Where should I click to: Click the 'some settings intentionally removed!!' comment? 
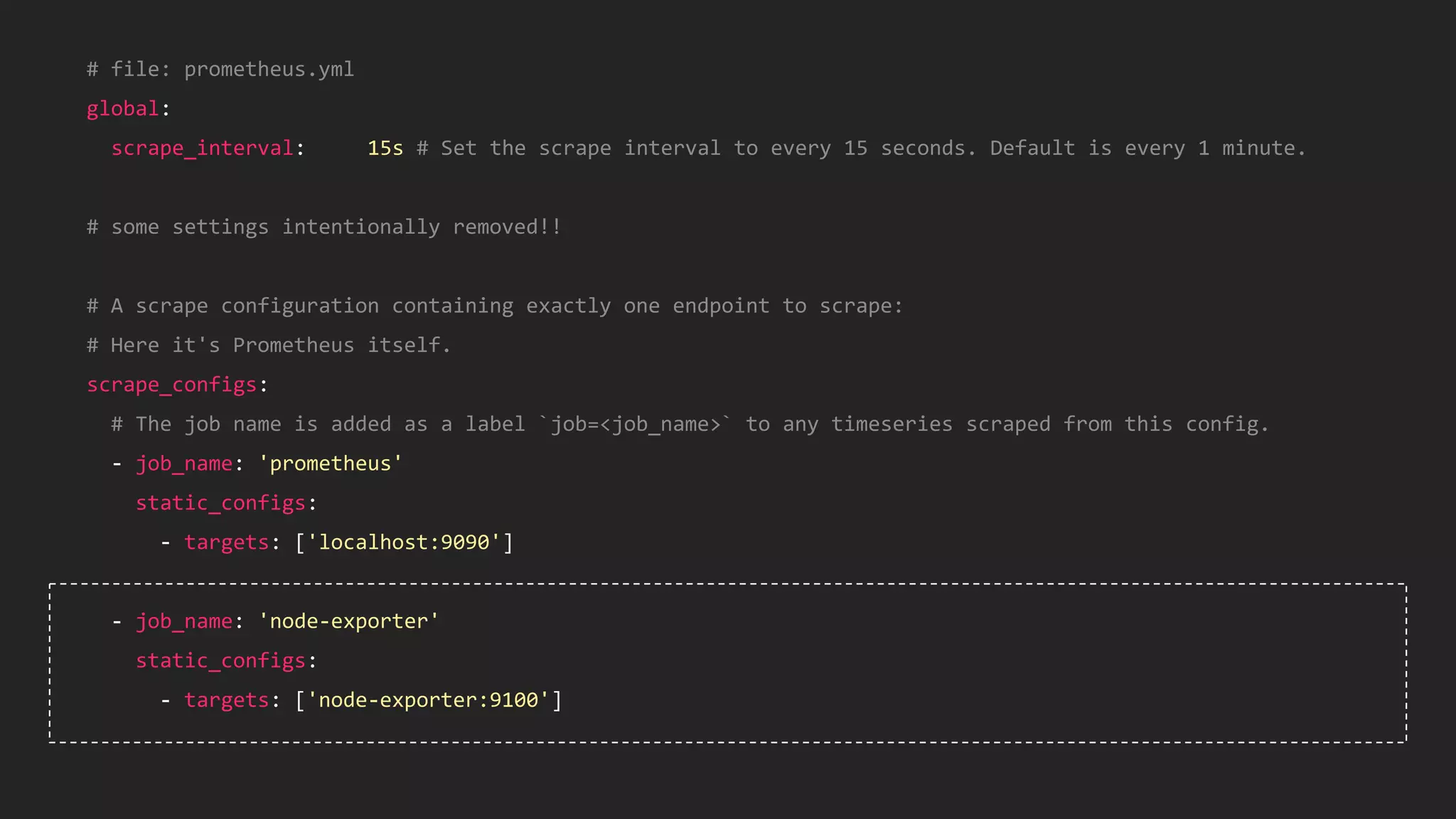tap(324, 227)
